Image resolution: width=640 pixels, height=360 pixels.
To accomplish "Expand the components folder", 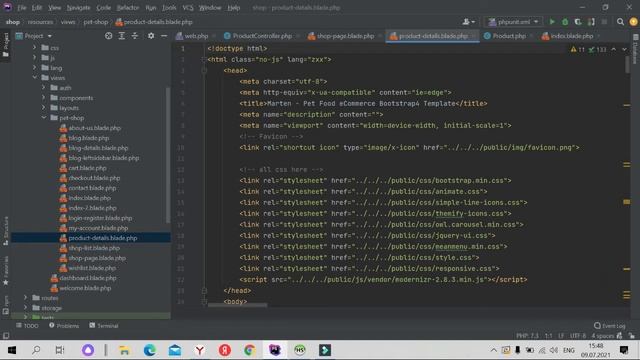I will (44, 98).
